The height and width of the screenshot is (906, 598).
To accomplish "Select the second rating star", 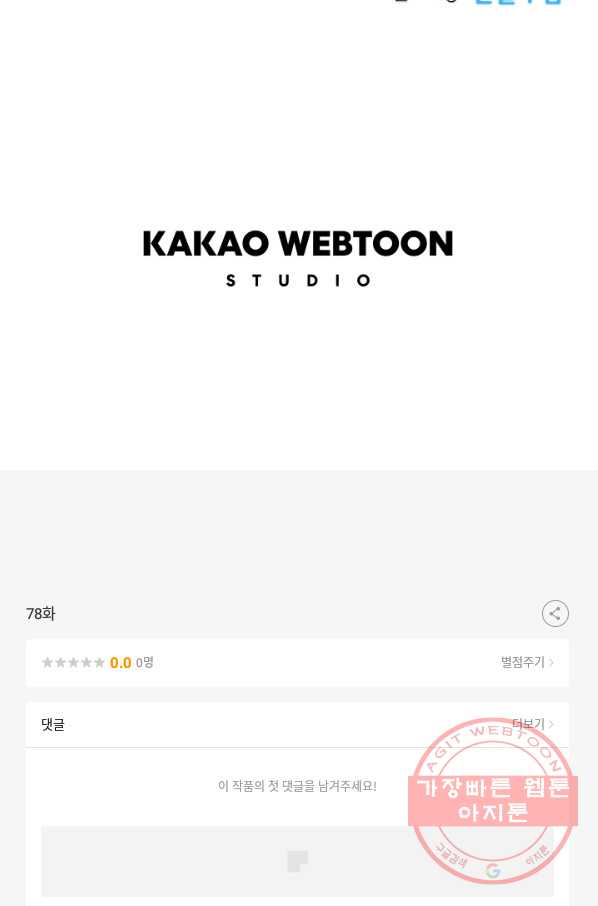I will [60, 662].
